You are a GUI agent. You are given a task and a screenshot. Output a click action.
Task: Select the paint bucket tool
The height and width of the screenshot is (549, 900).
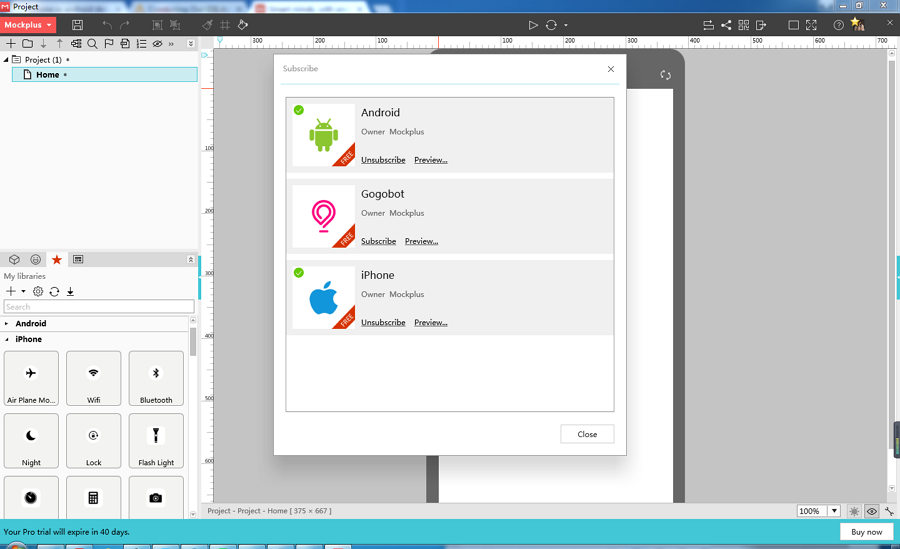pos(243,25)
